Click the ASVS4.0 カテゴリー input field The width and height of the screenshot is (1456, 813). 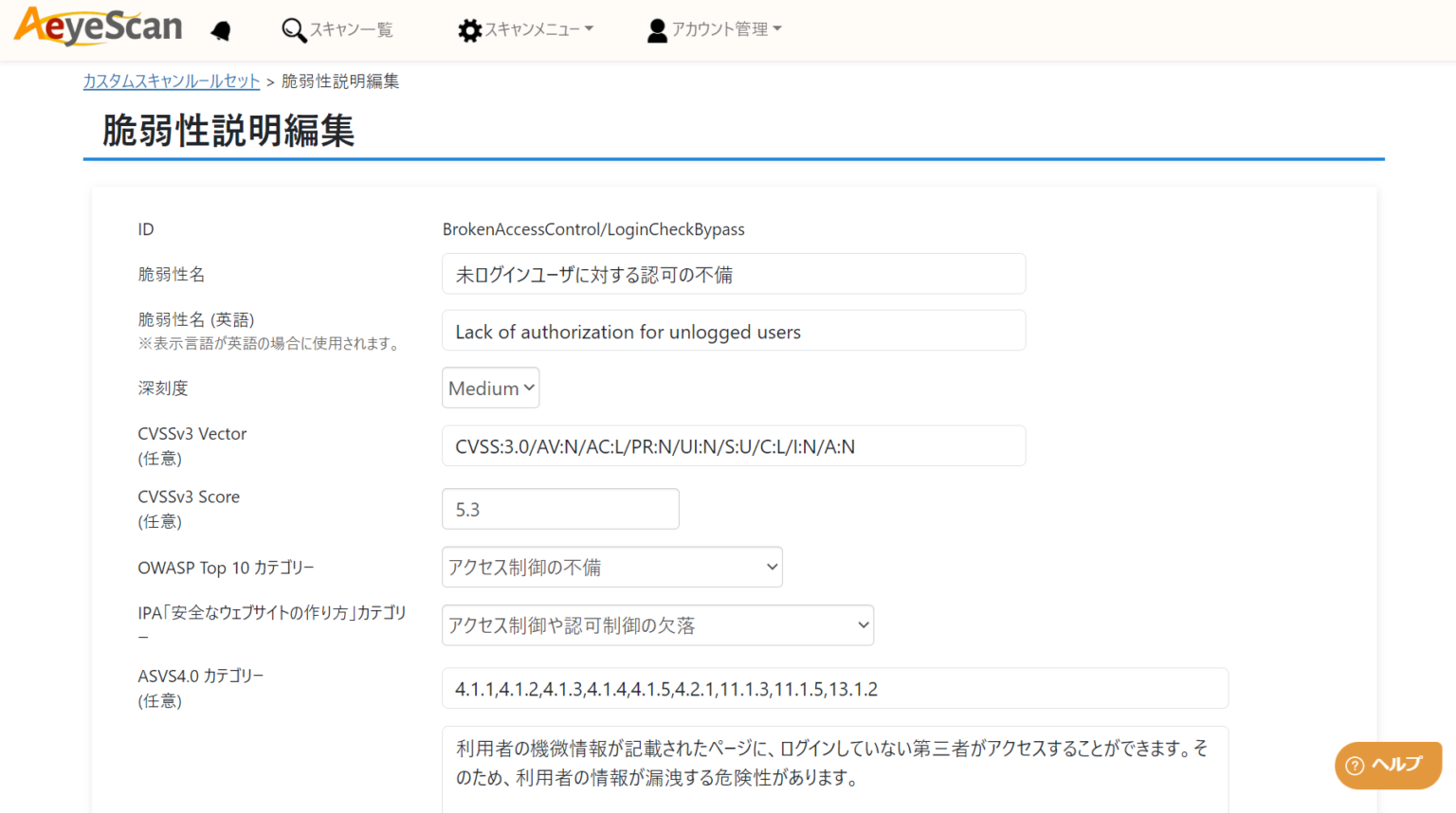(835, 688)
